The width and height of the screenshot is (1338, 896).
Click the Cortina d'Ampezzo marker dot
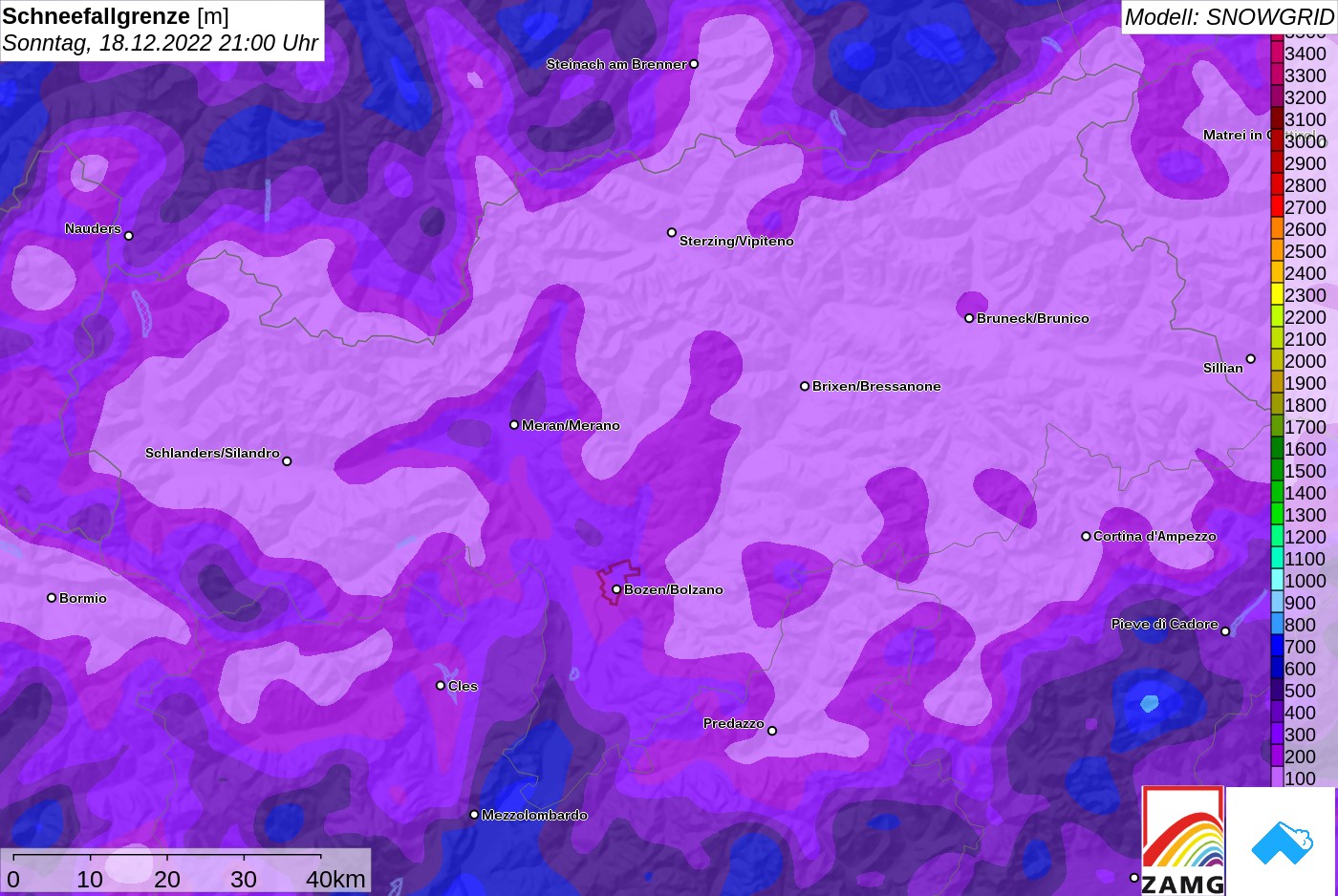[1086, 536]
